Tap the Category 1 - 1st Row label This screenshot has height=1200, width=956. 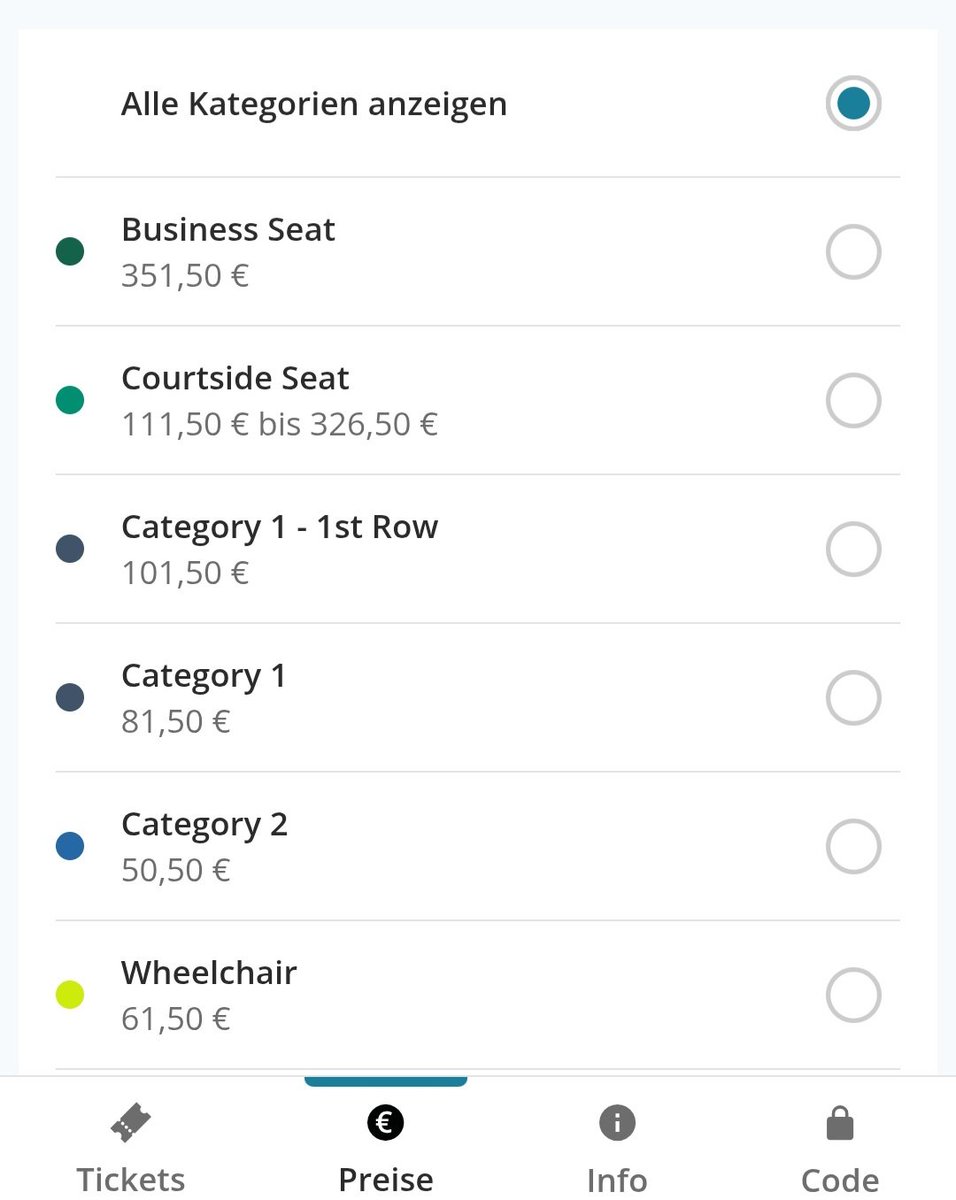point(280,528)
